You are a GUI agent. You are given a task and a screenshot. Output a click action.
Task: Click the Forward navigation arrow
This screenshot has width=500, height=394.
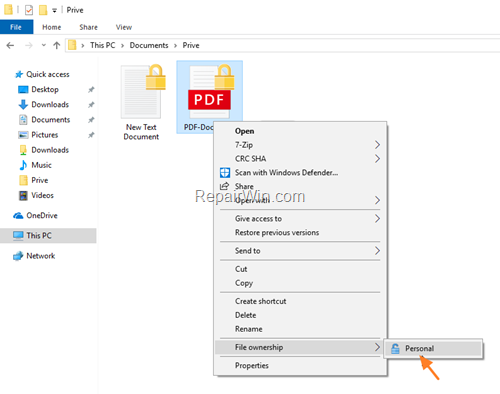pos(29,45)
